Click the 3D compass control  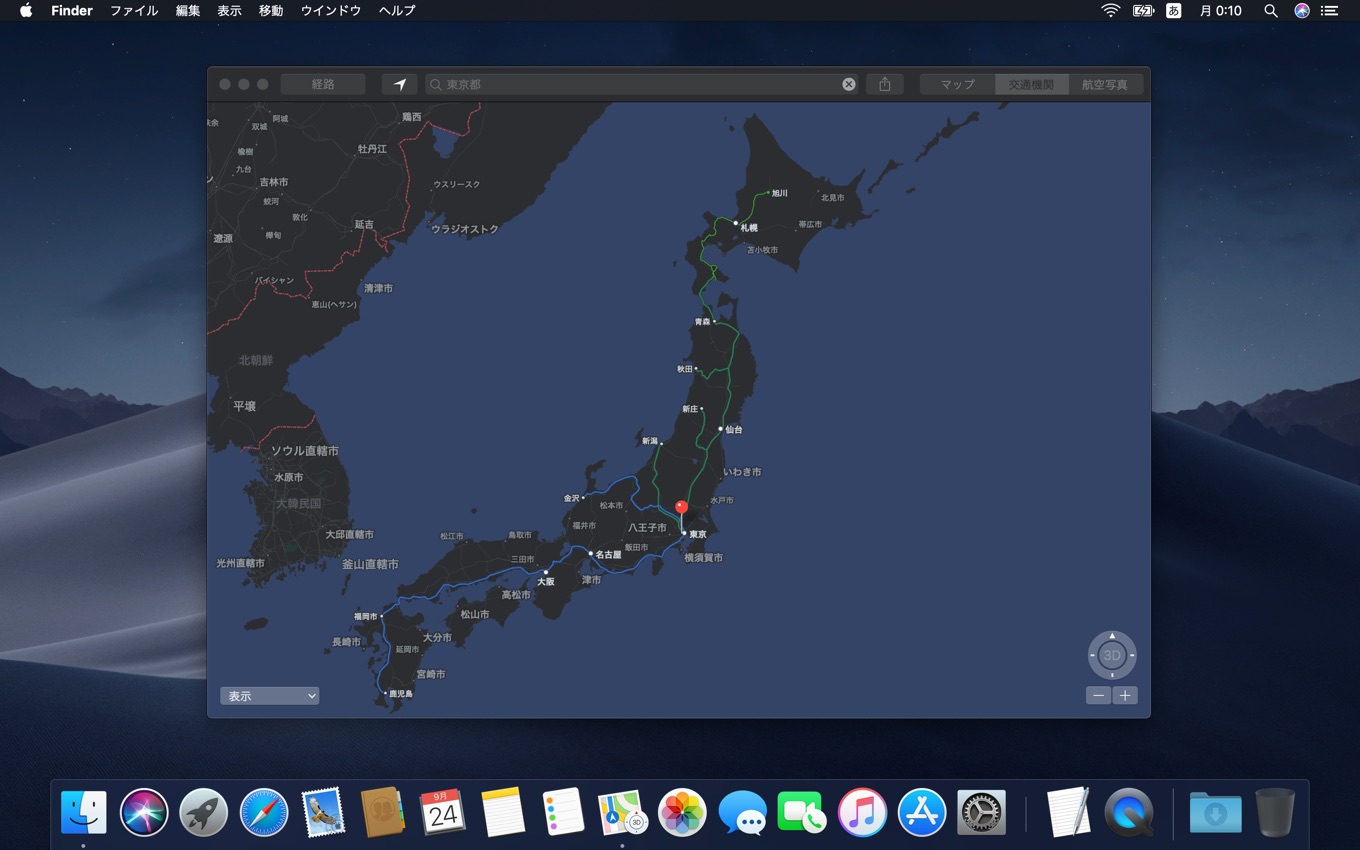(1112, 655)
